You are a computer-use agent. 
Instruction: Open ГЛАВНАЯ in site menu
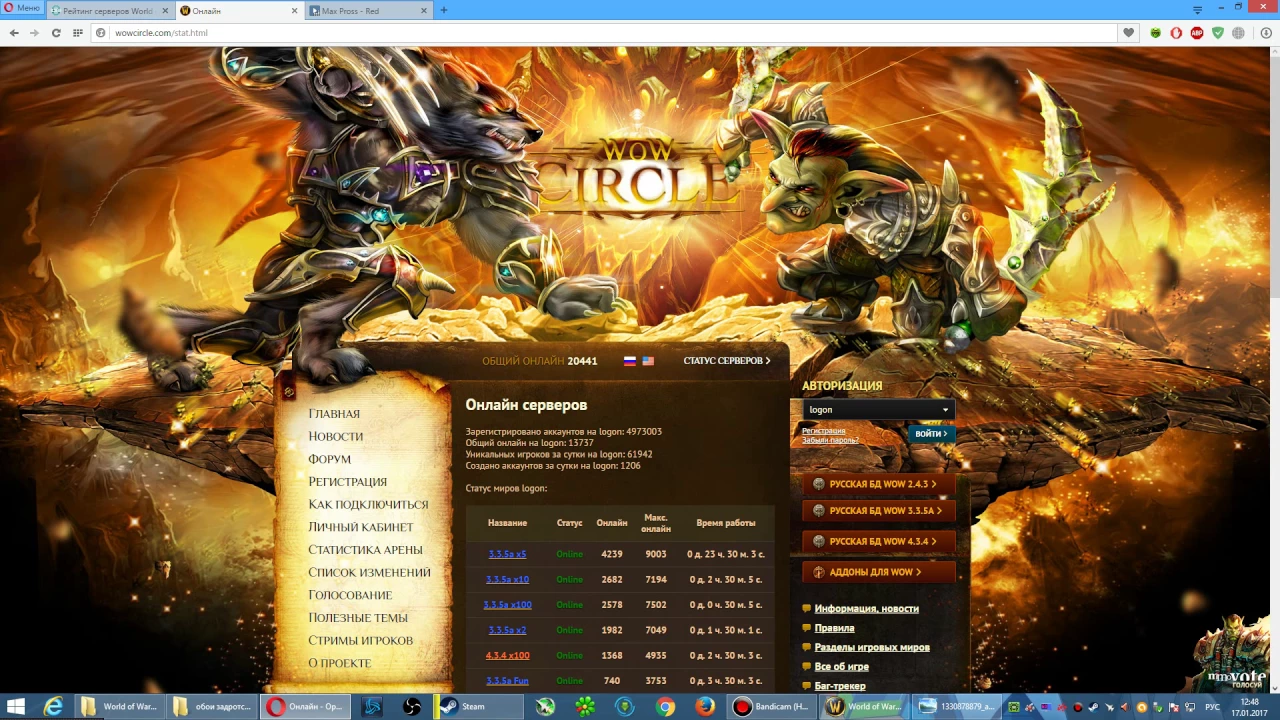tap(334, 414)
